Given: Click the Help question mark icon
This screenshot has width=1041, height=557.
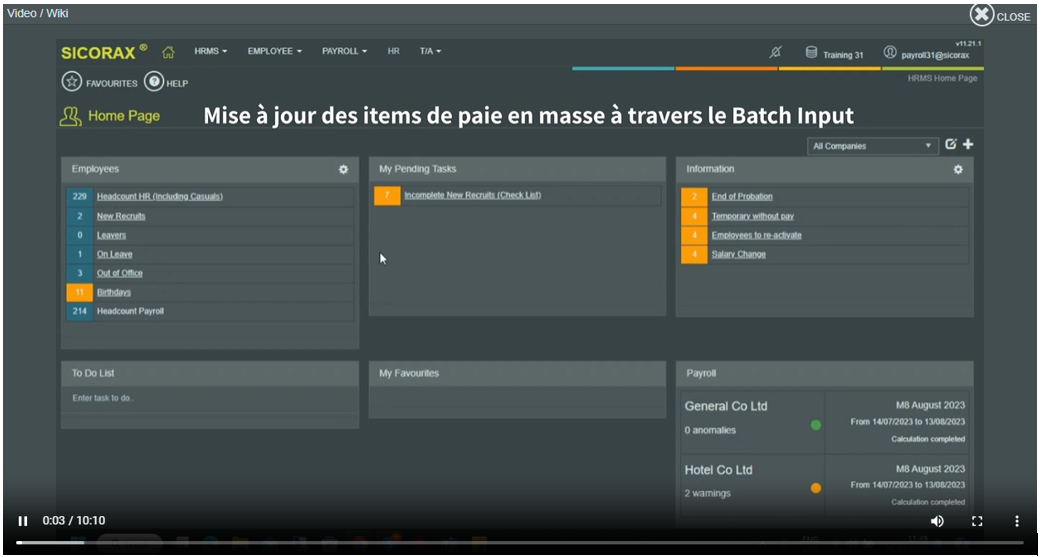Looking at the screenshot, I should pyautogui.click(x=154, y=83).
